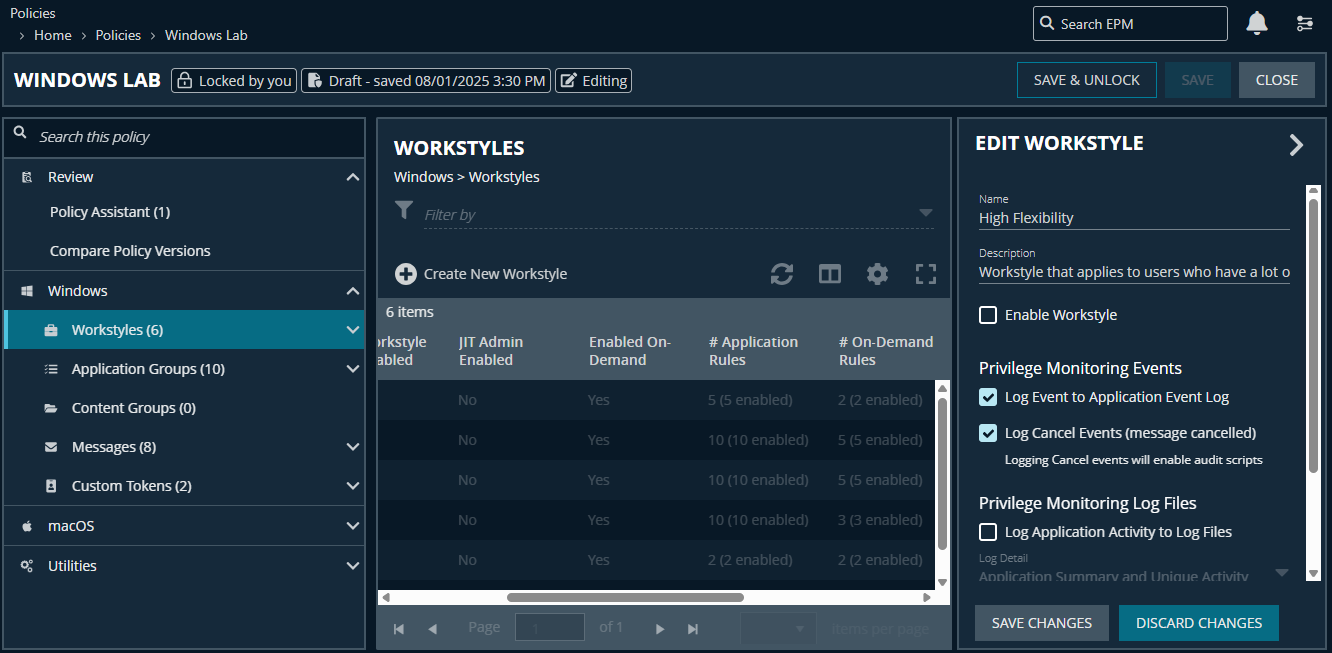Screen dimensions: 1332x653
Task: Refresh the workstyles grid
Action: tap(782, 274)
